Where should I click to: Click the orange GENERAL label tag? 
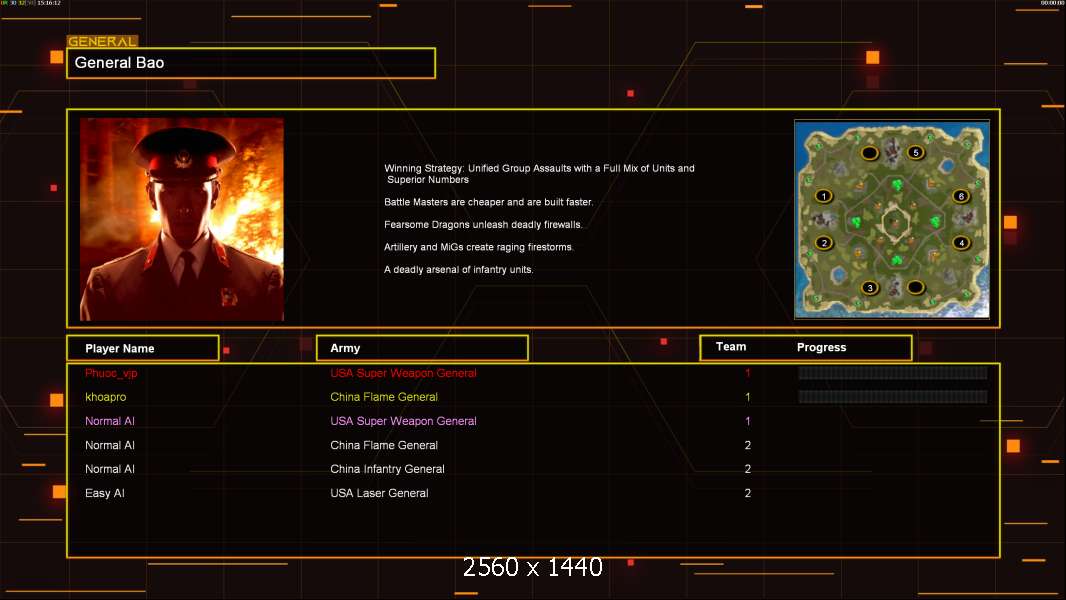(x=102, y=41)
